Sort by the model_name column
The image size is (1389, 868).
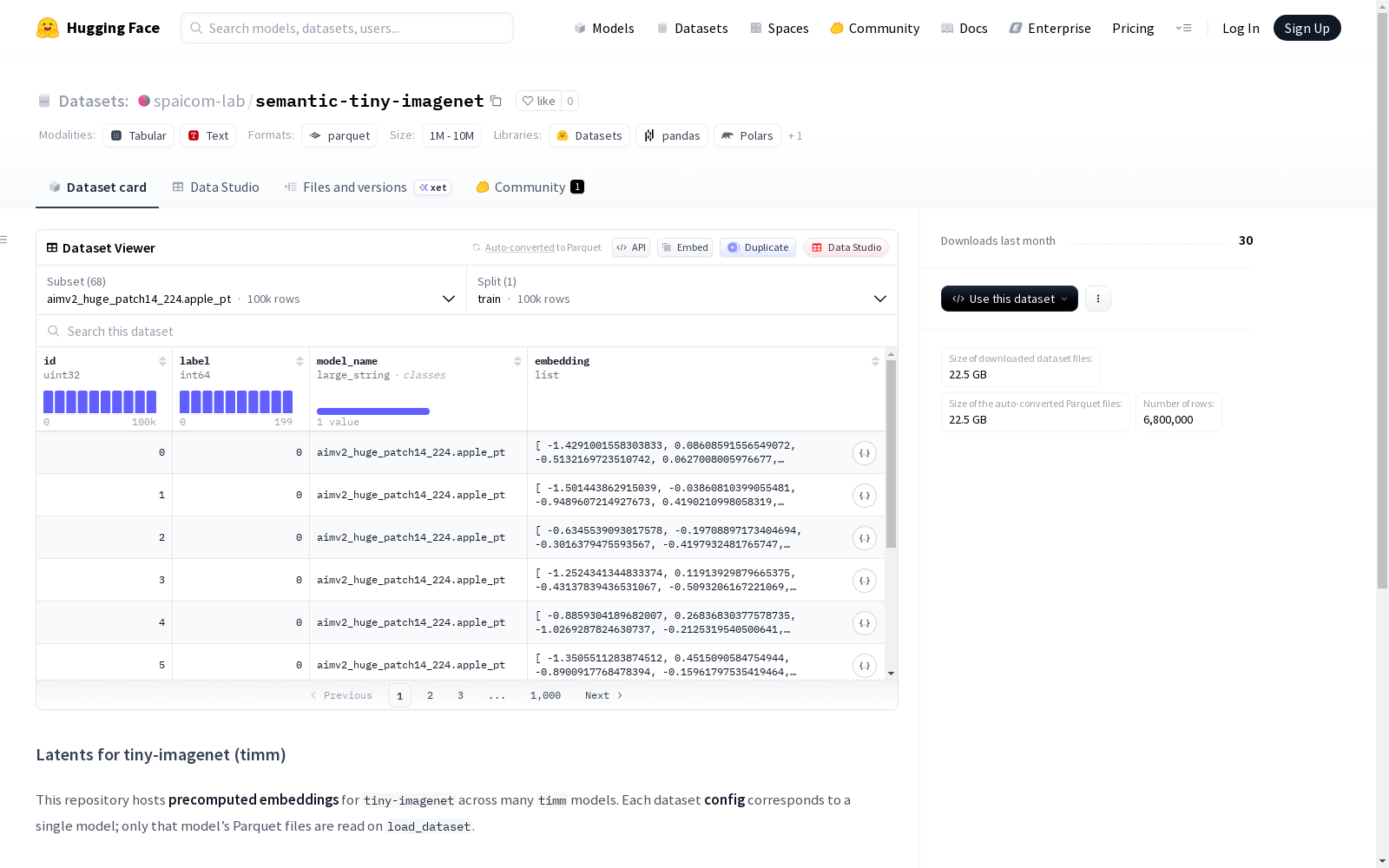517,361
